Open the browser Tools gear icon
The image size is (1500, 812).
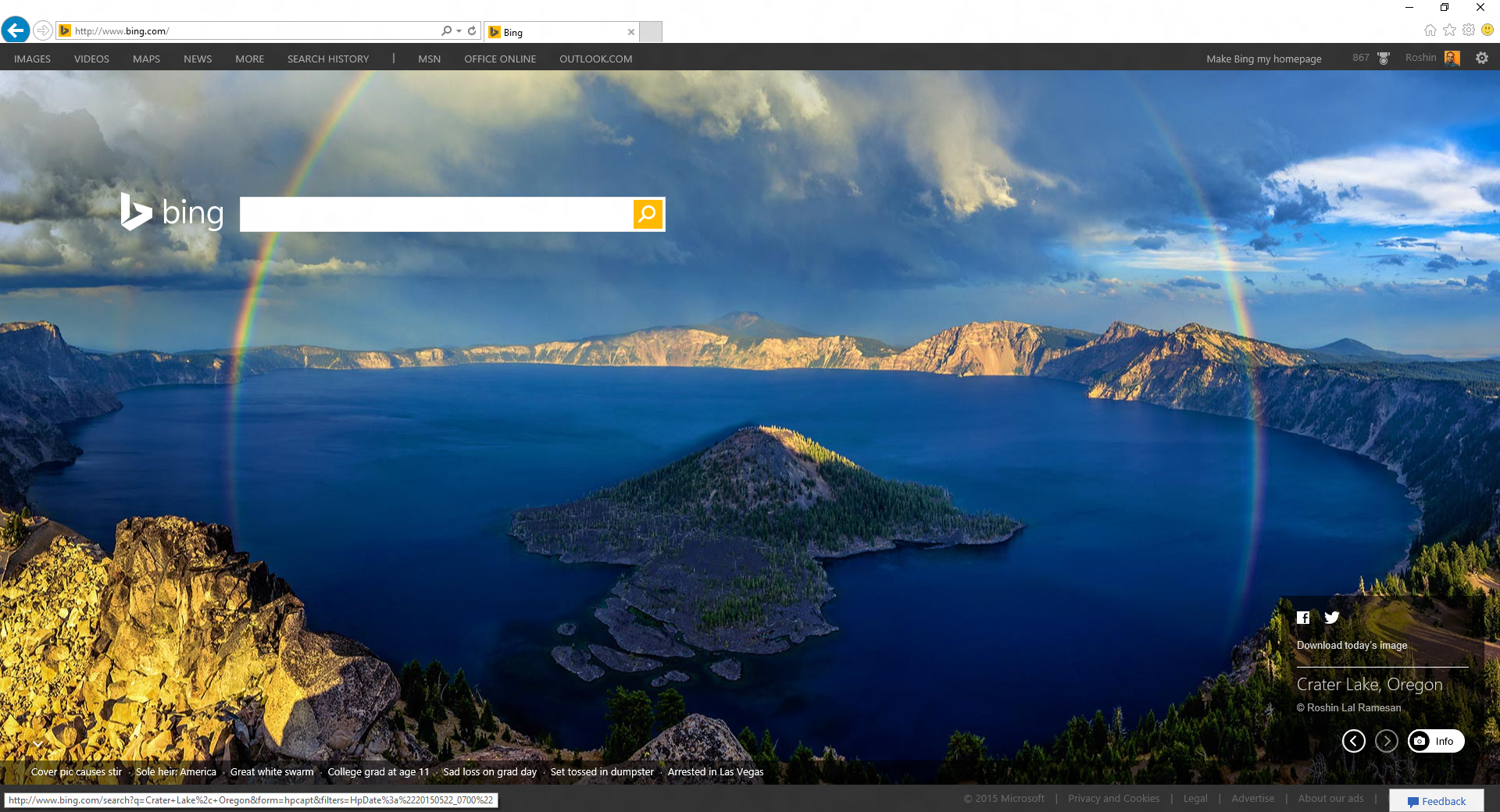pos(1469,30)
